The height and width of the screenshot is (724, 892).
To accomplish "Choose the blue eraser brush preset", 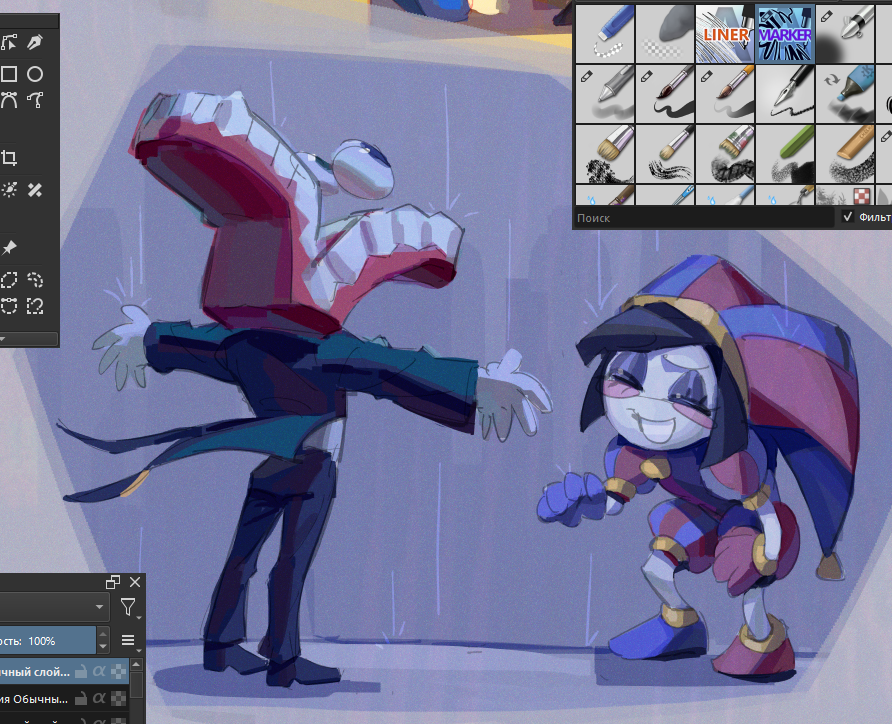I will coord(605,33).
